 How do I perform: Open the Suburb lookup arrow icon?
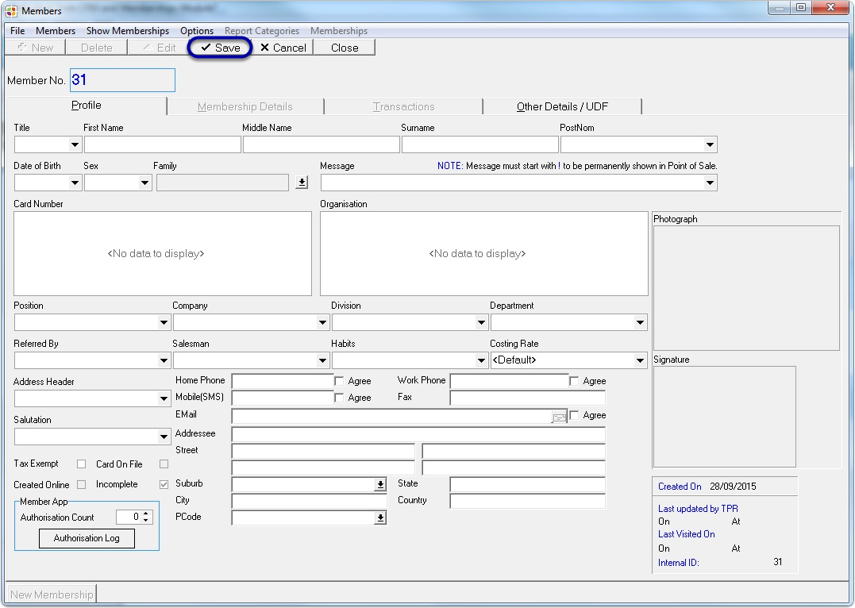pyautogui.click(x=381, y=483)
